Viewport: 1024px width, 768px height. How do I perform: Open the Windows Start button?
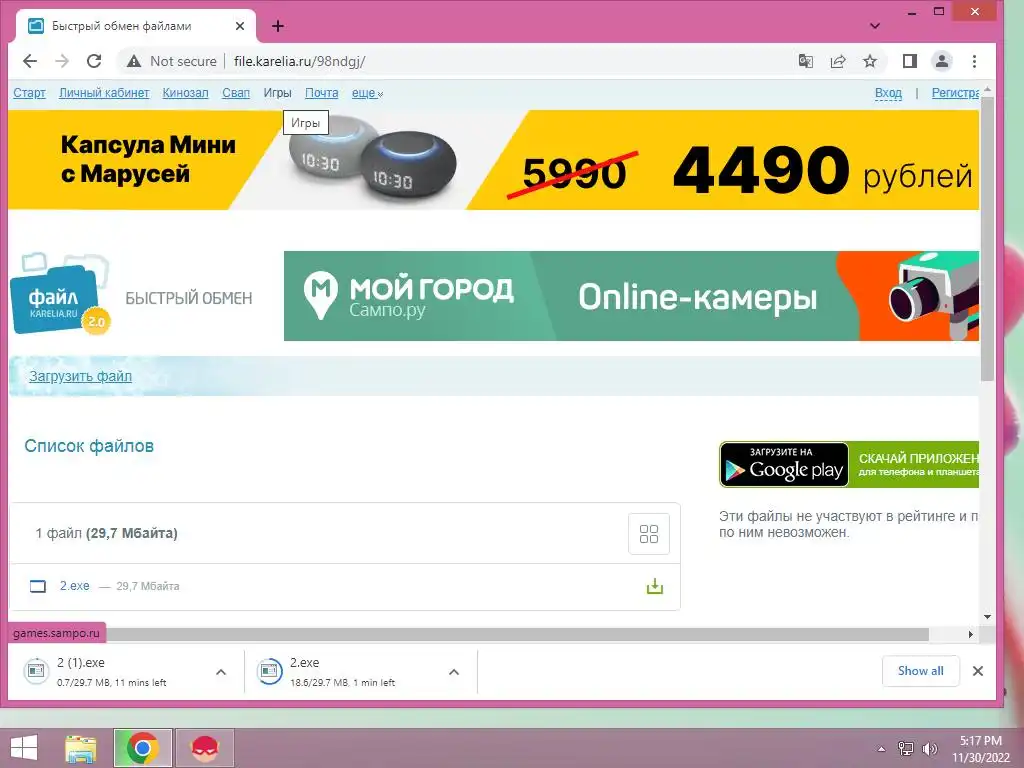pyautogui.click(x=24, y=748)
